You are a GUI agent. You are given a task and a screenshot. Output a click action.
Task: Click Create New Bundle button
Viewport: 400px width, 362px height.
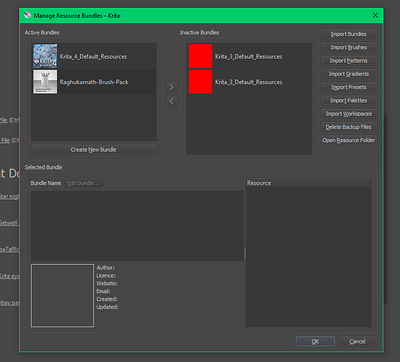(x=93, y=150)
